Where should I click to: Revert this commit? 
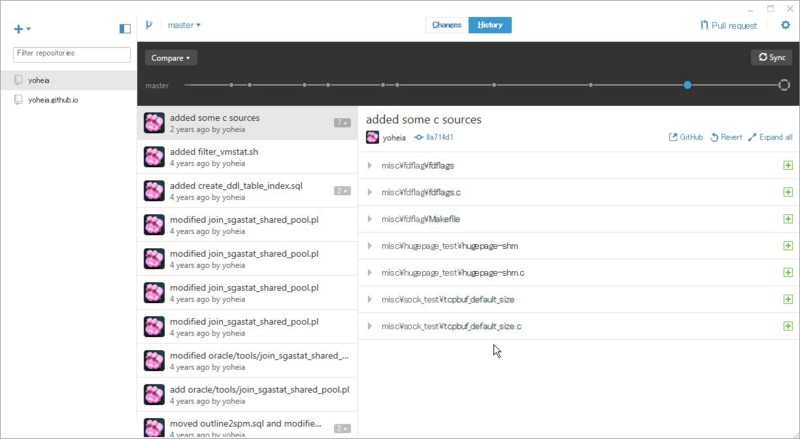pos(726,137)
